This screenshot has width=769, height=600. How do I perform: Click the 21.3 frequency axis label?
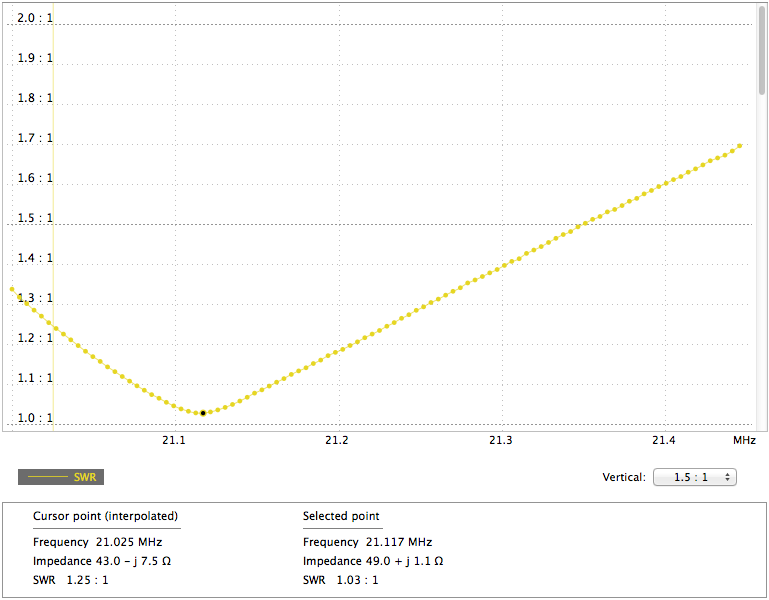pos(500,440)
